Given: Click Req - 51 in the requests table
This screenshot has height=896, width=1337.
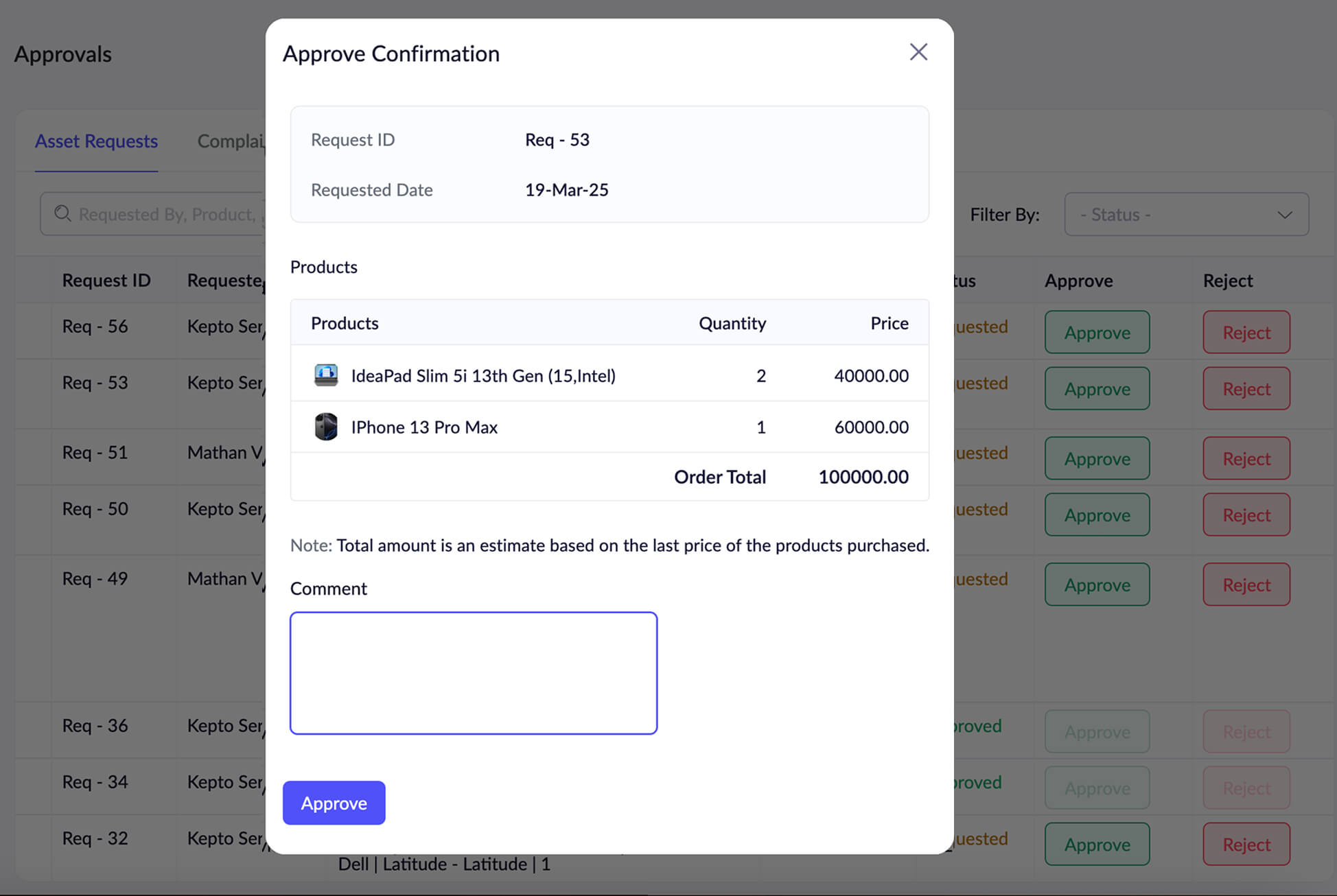Looking at the screenshot, I should (95, 452).
